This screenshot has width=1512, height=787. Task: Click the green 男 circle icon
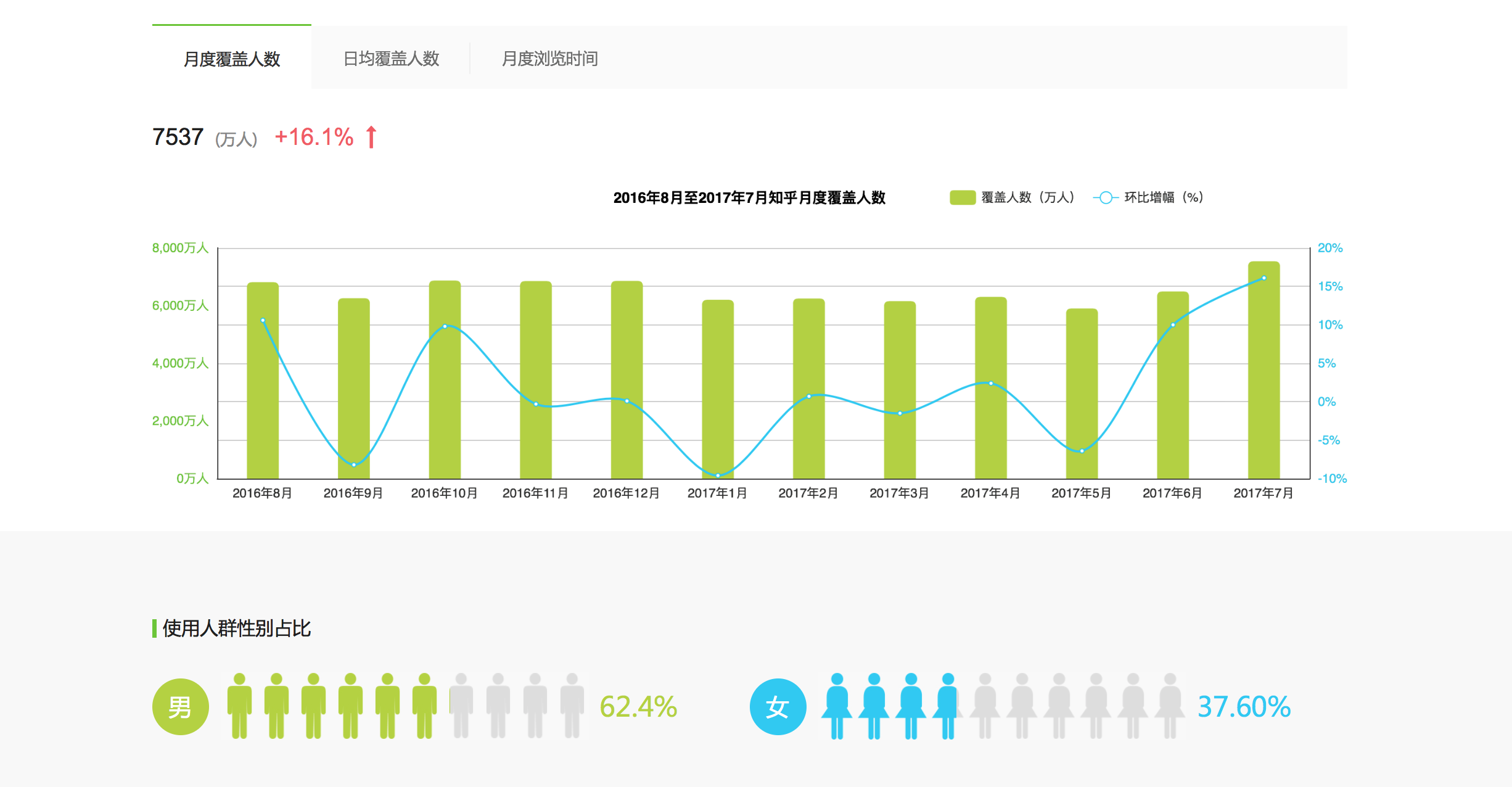coord(180,707)
